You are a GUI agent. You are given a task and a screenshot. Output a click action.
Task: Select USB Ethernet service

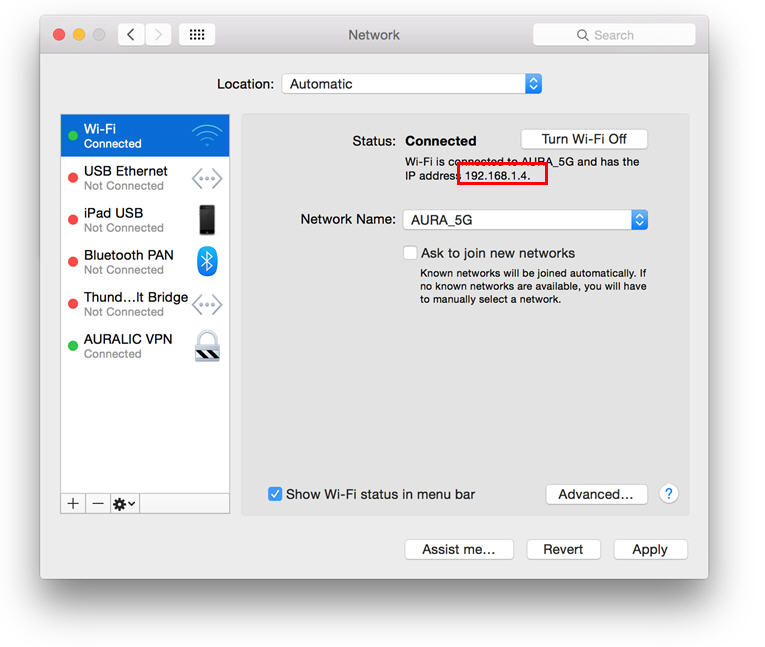(x=145, y=178)
